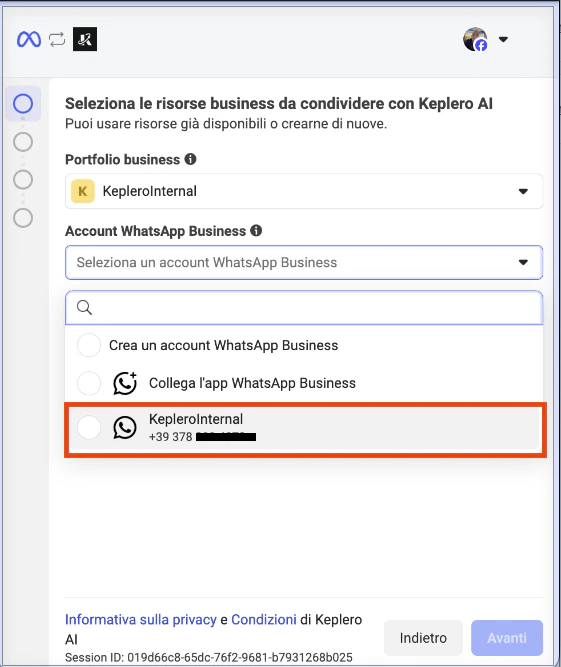Screen dimensions: 561x667
Task: Click info icon next to Portfolio business
Action: coord(190,159)
